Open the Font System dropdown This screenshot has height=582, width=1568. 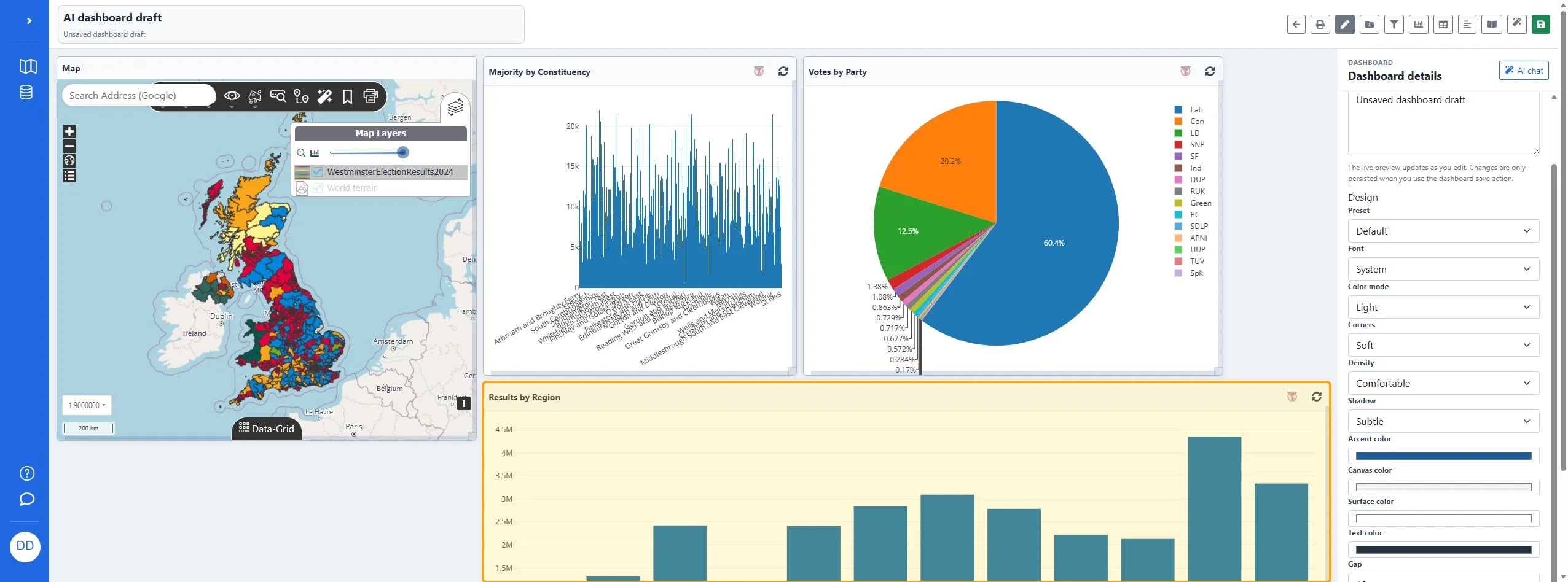pyautogui.click(x=1443, y=269)
